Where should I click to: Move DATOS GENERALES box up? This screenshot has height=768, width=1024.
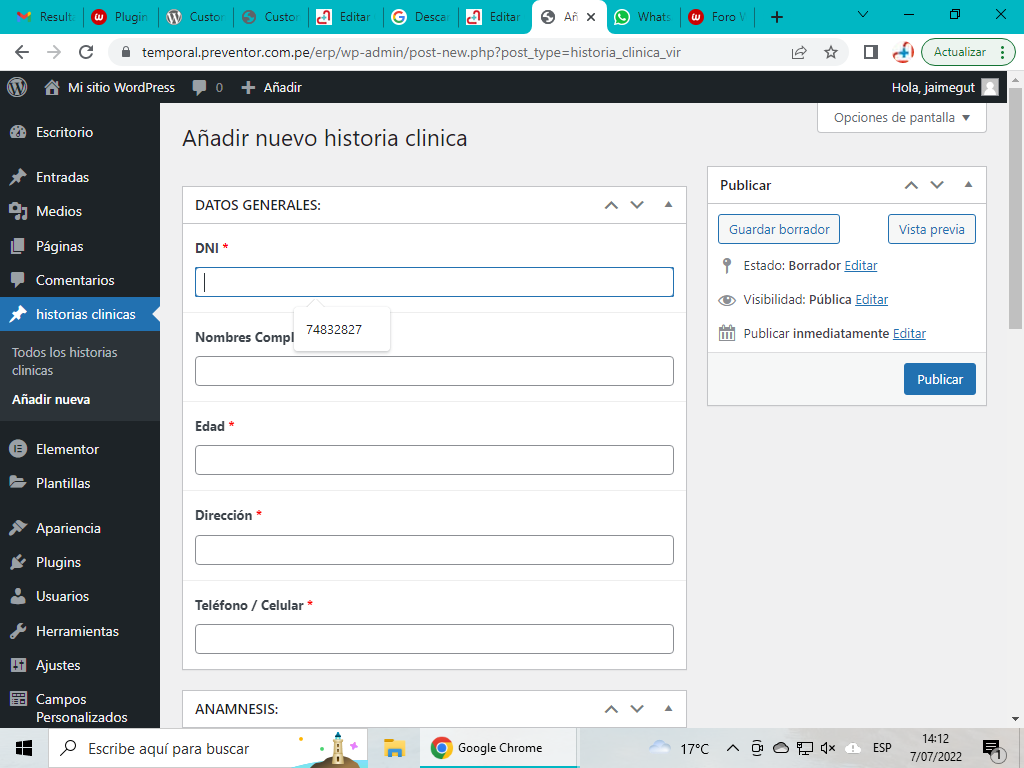(x=611, y=205)
